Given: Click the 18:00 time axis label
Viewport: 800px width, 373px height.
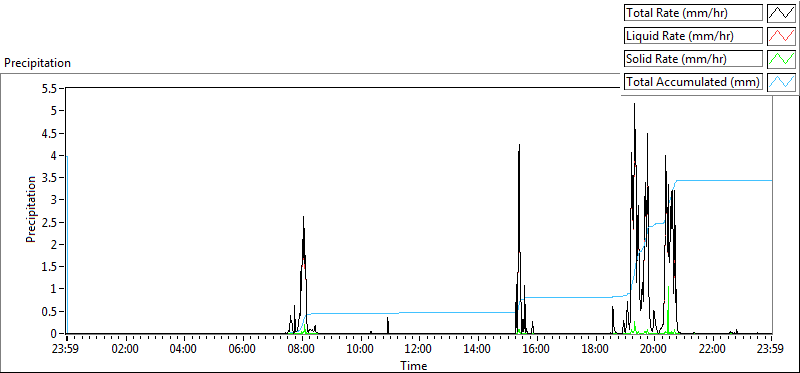Looking at the screenshot, I should click(x=595, y=350).
